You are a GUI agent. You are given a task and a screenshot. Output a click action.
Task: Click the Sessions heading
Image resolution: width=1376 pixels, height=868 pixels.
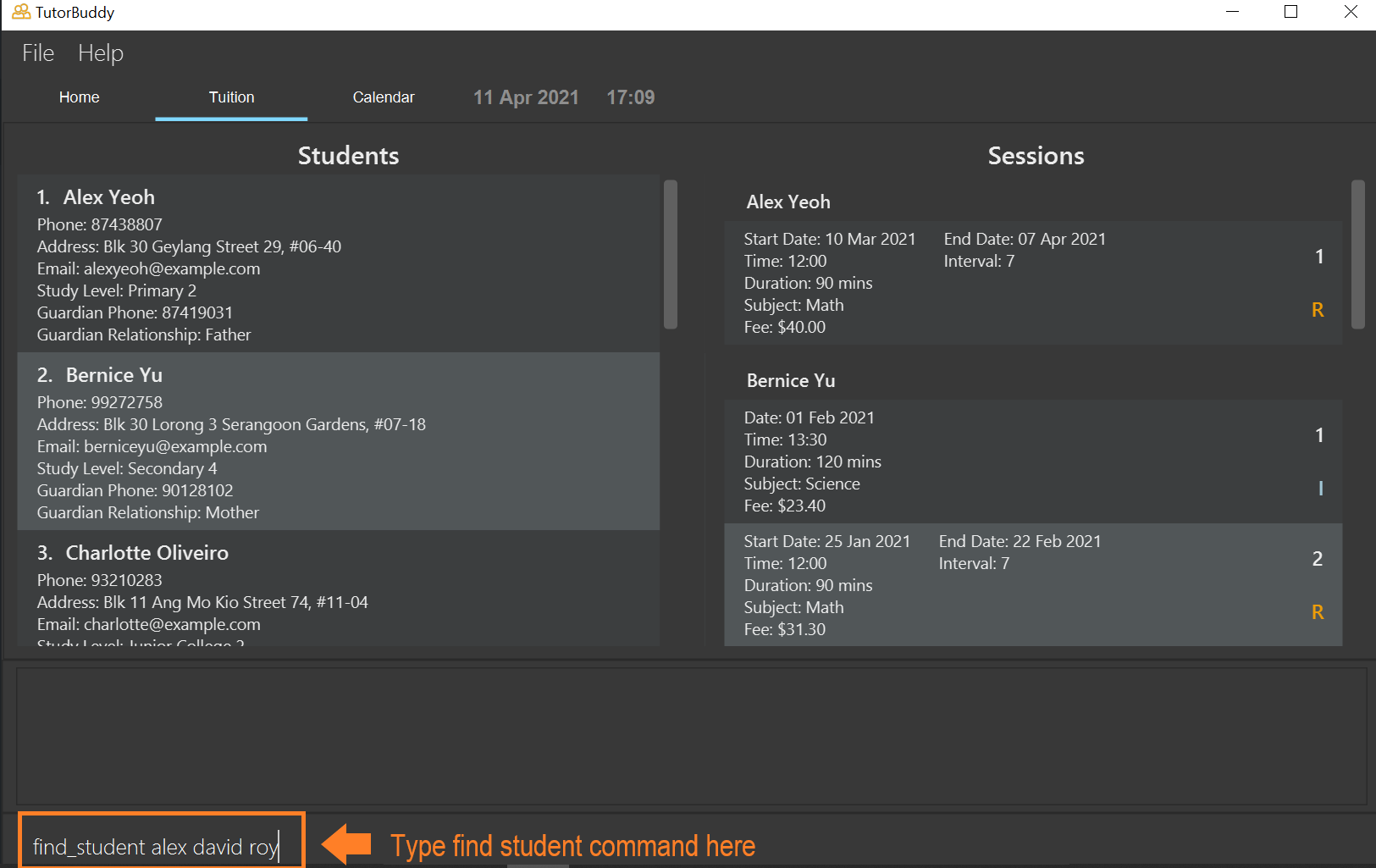point(1036,156)
